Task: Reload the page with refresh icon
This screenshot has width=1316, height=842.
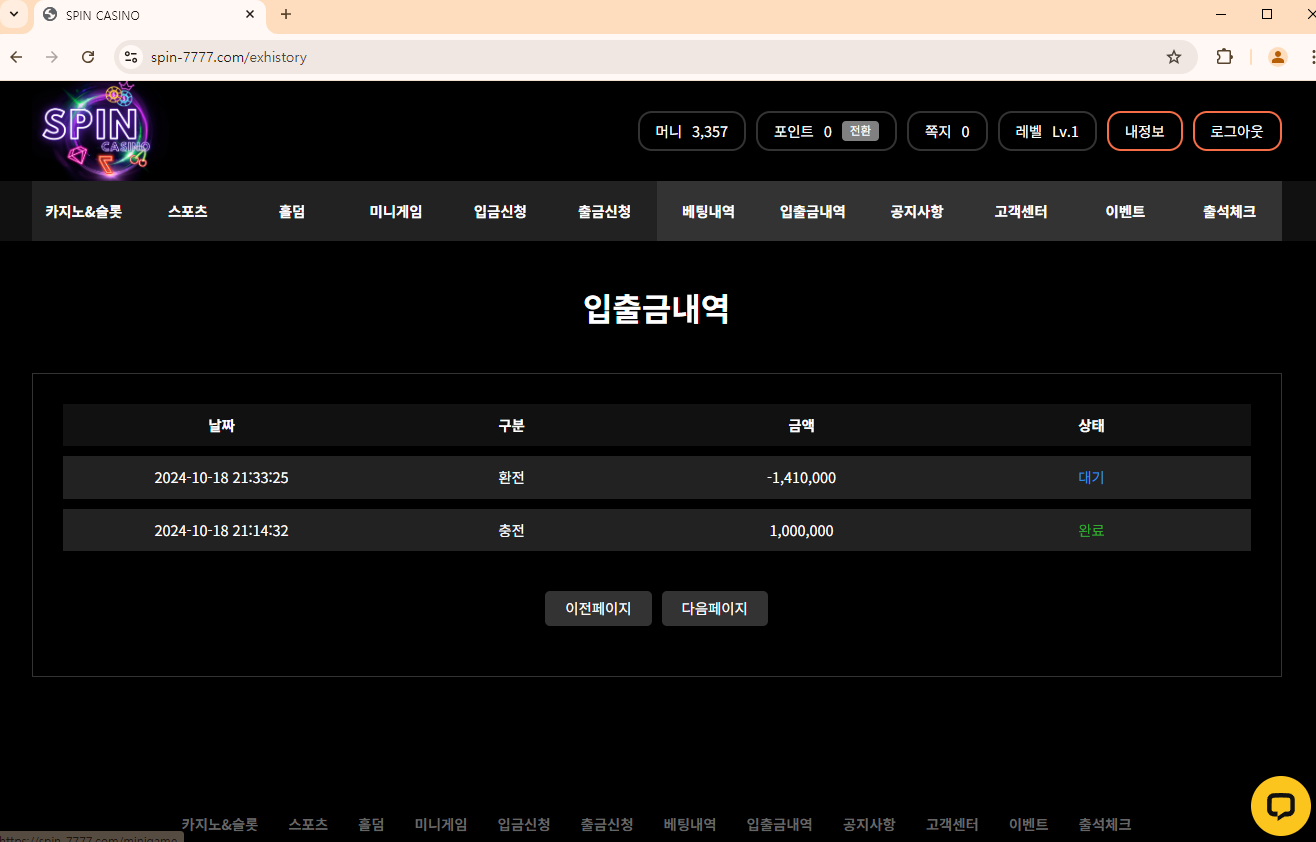Action: pyautogui.click(x=88, y=57)
